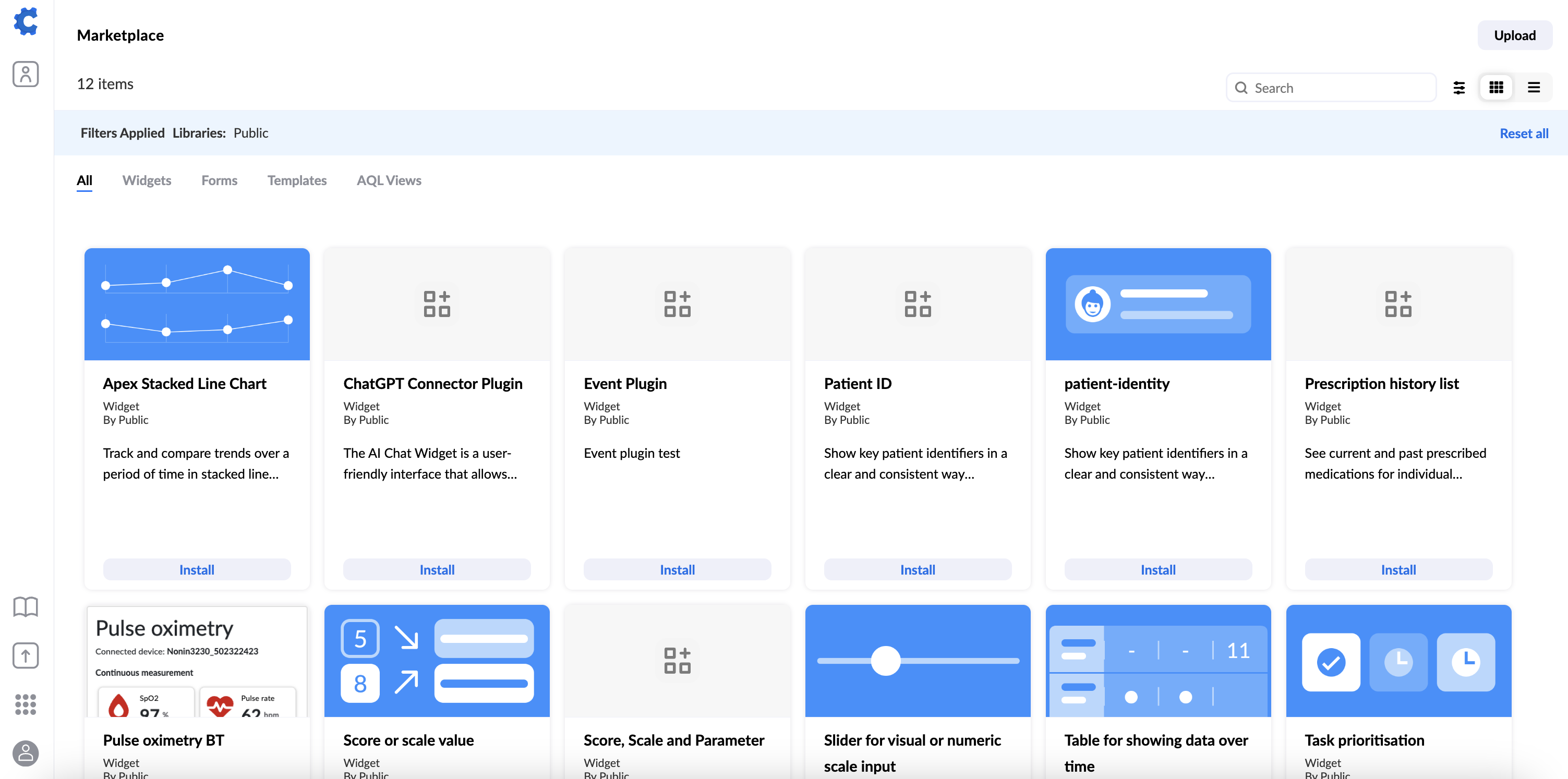Select the AQL Views tab
Viewport: 1568px width, 779px height.
pyautogui.click(x=390, y=180)
